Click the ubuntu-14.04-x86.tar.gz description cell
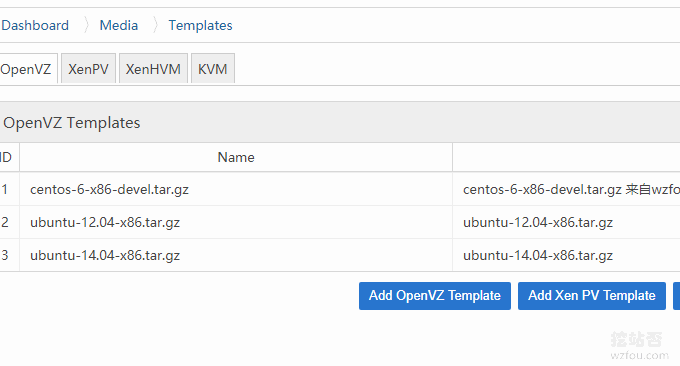This screenshot has width=680, height=366. point(566,255)
